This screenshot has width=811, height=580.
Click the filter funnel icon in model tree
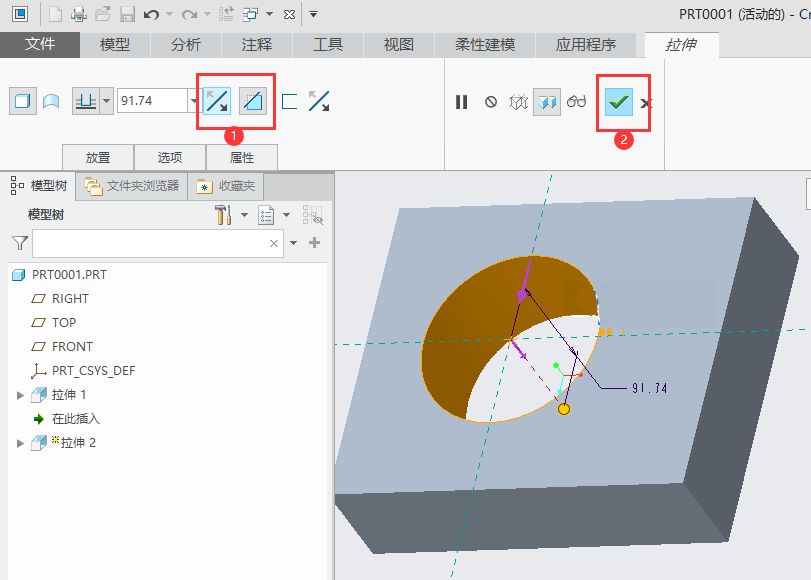coord(19,243)
